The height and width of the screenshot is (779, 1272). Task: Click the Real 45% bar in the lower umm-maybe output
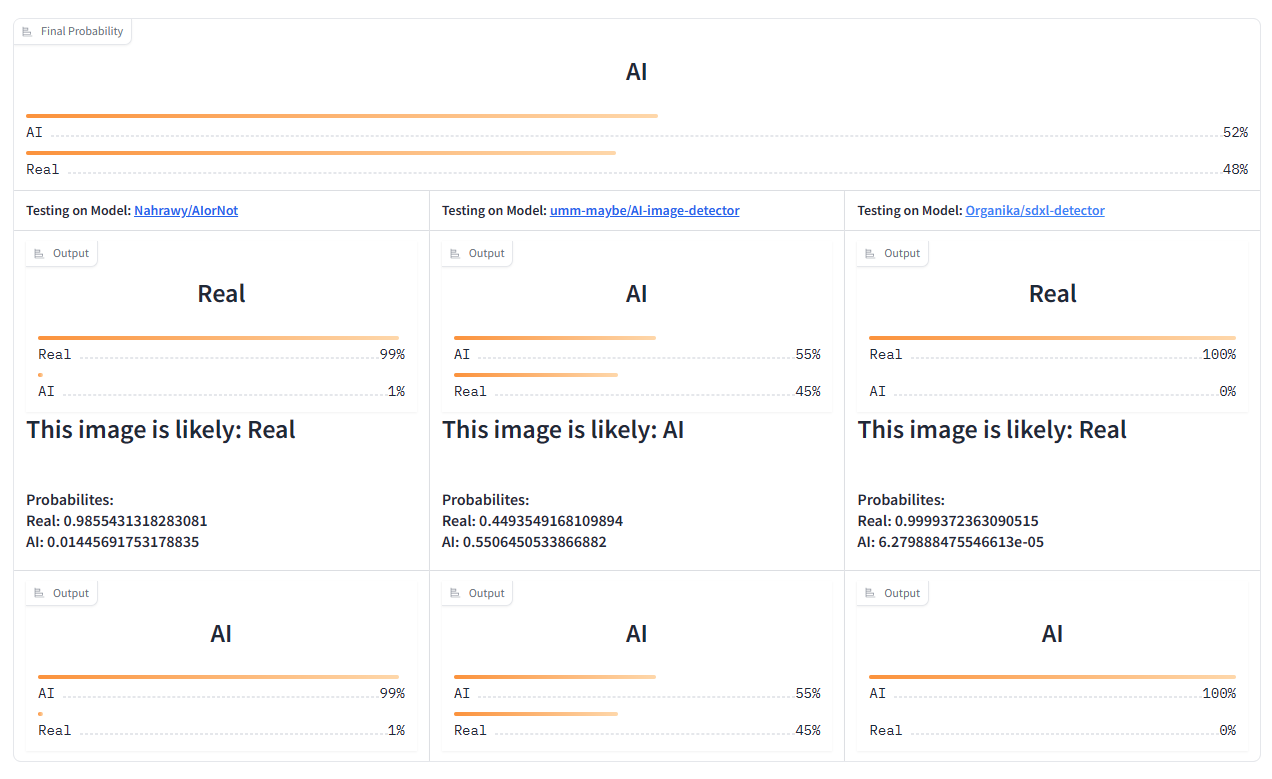click(x=536, y=714)
